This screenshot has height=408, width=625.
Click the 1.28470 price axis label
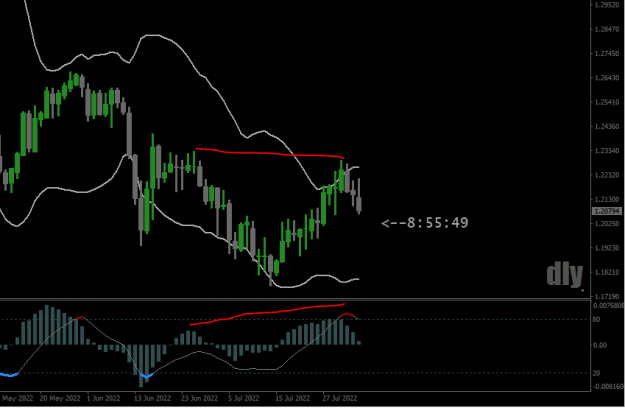click(607, 29)
